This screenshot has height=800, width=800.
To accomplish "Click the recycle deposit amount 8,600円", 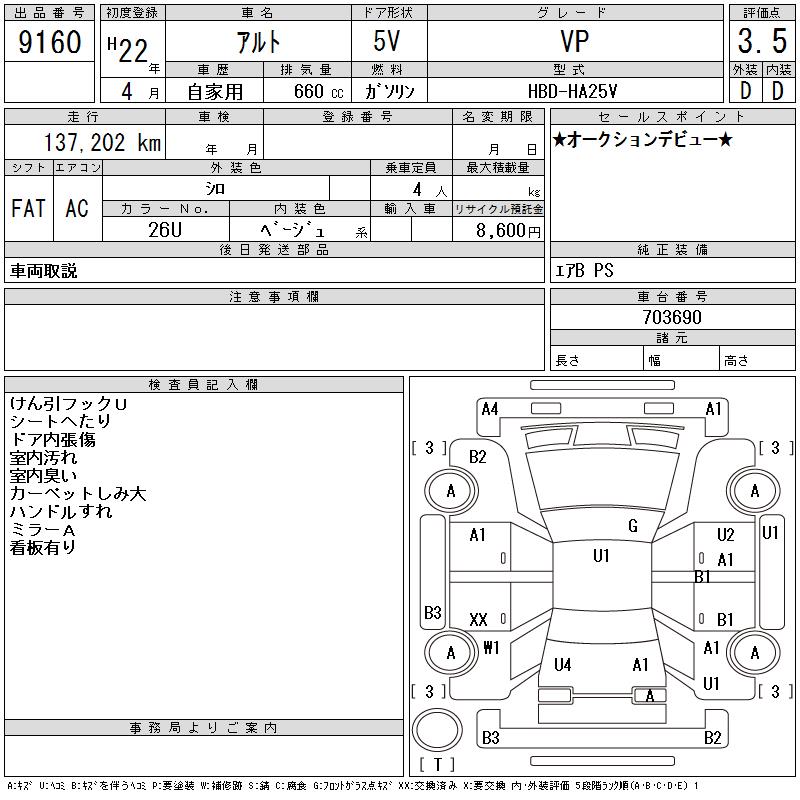I will tap(509, 230).
